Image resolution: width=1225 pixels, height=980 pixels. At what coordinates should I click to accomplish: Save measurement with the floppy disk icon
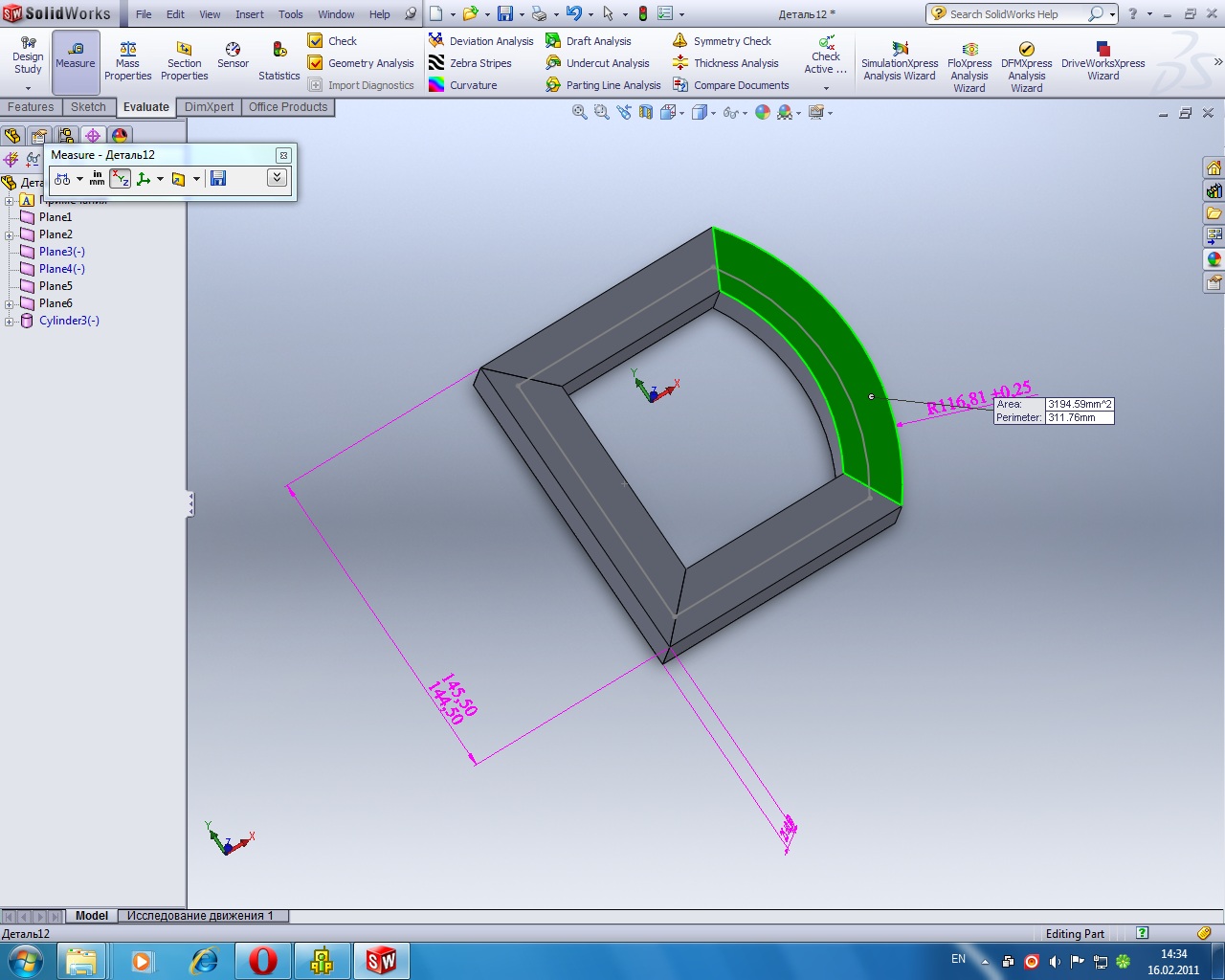(x=218, y=179)
